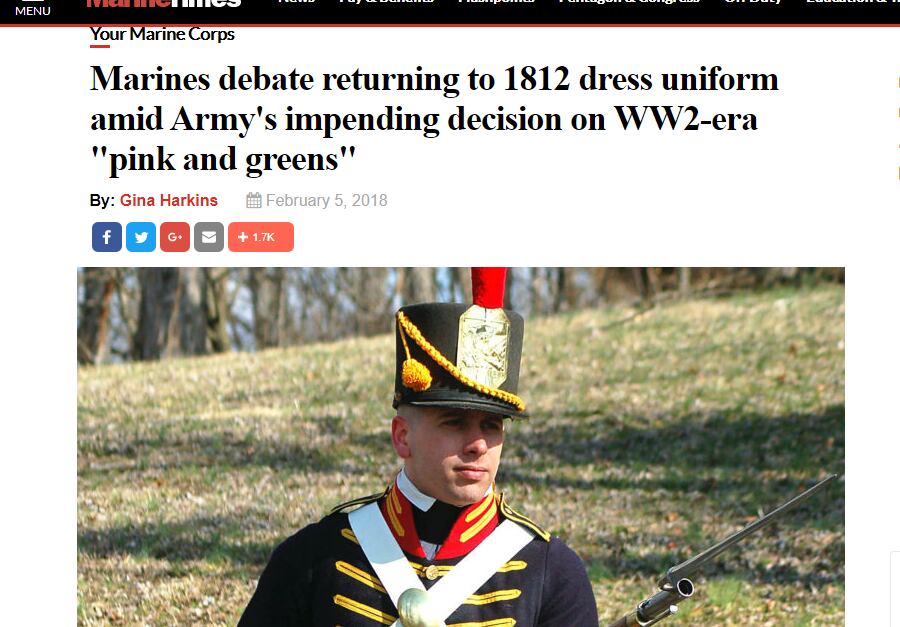
Task: Click the calendar icon beside the date
Action: point(254,200)
